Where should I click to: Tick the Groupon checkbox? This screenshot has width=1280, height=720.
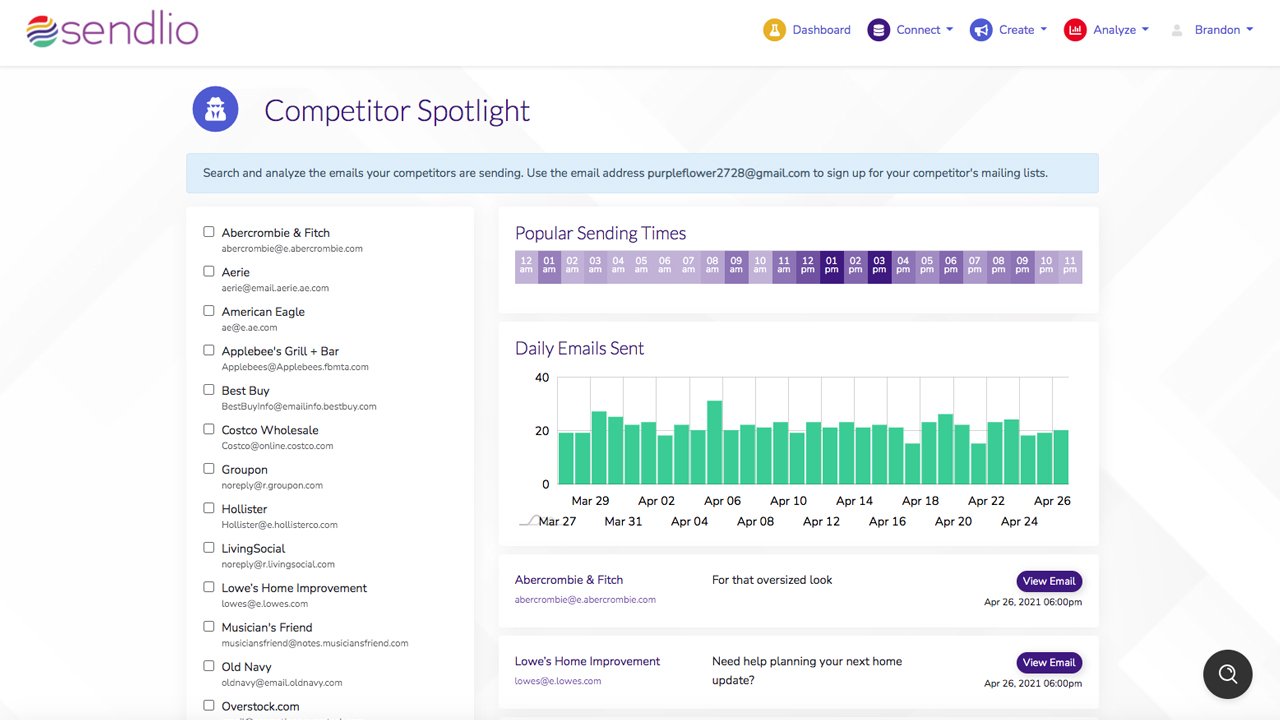click(x=209, y=469)
